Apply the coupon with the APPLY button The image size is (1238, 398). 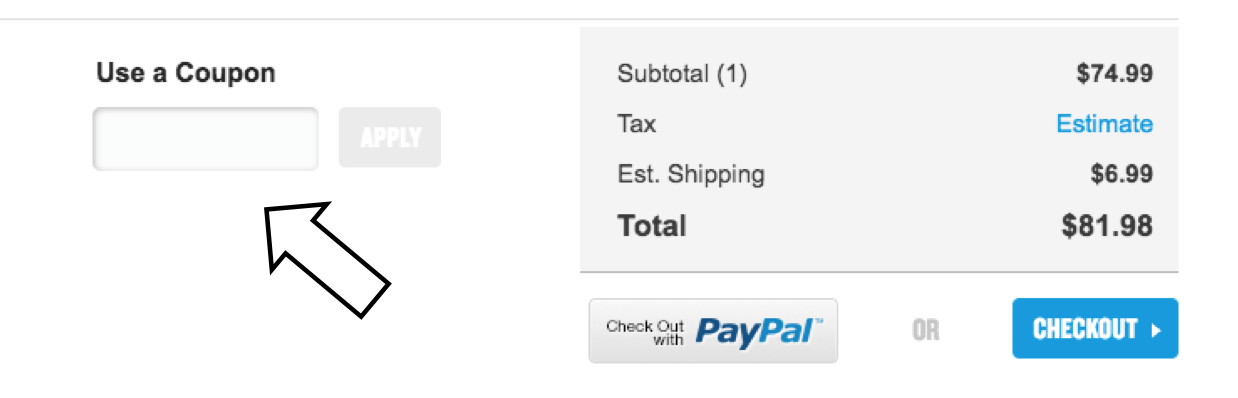[390, 137]
